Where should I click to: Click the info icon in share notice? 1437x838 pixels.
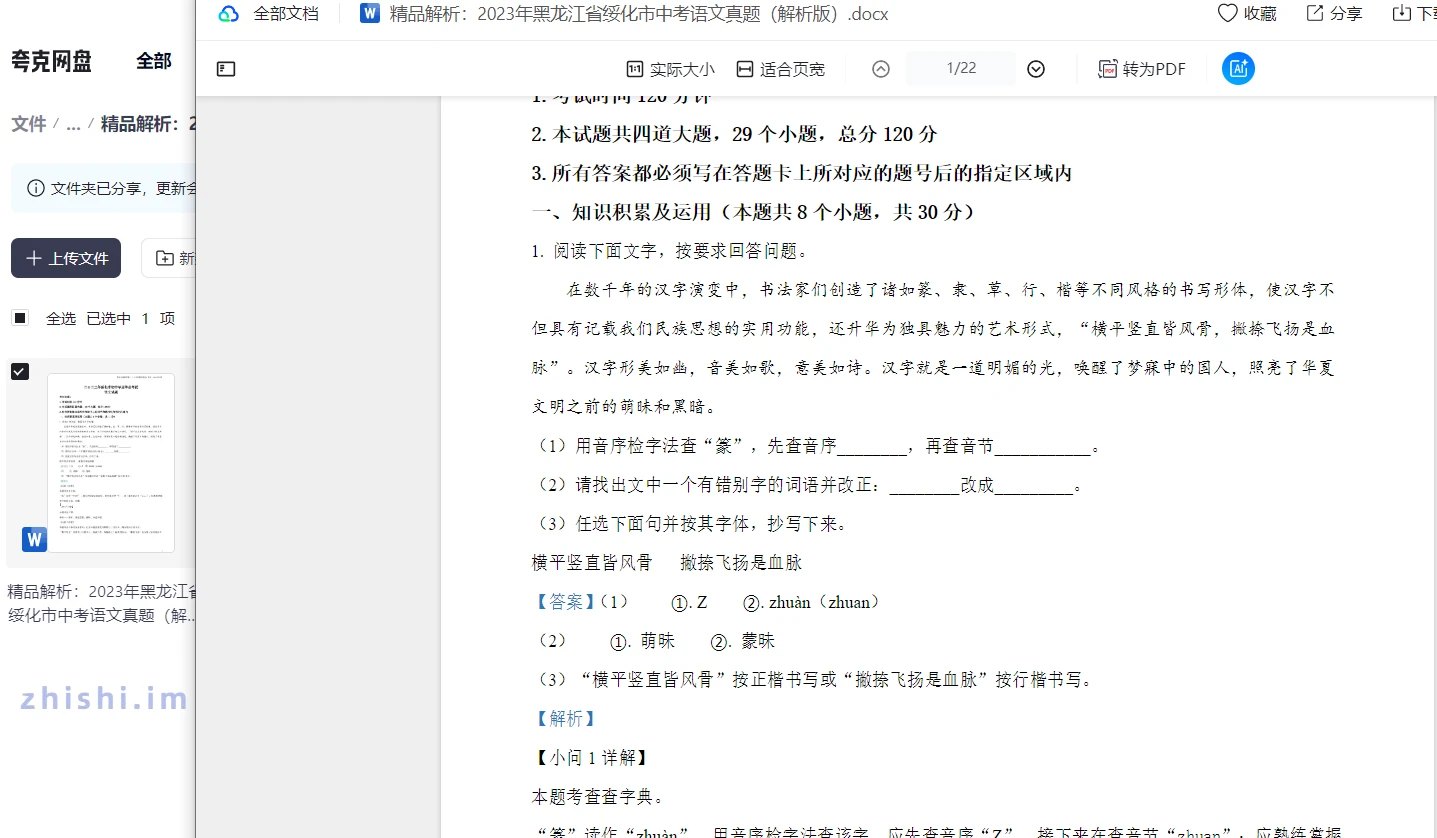pos(36,188)
